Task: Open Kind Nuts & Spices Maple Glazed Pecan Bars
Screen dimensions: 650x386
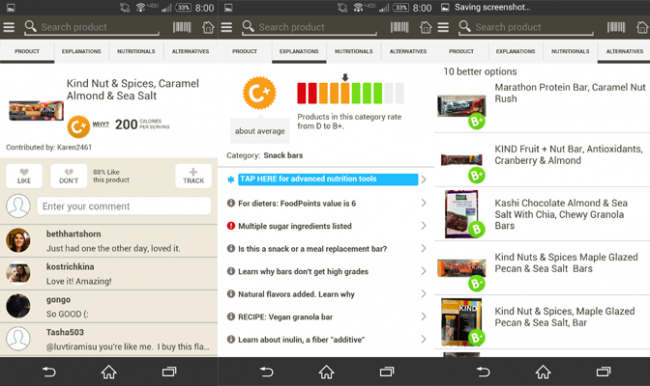Action: [x=542, y=268]
